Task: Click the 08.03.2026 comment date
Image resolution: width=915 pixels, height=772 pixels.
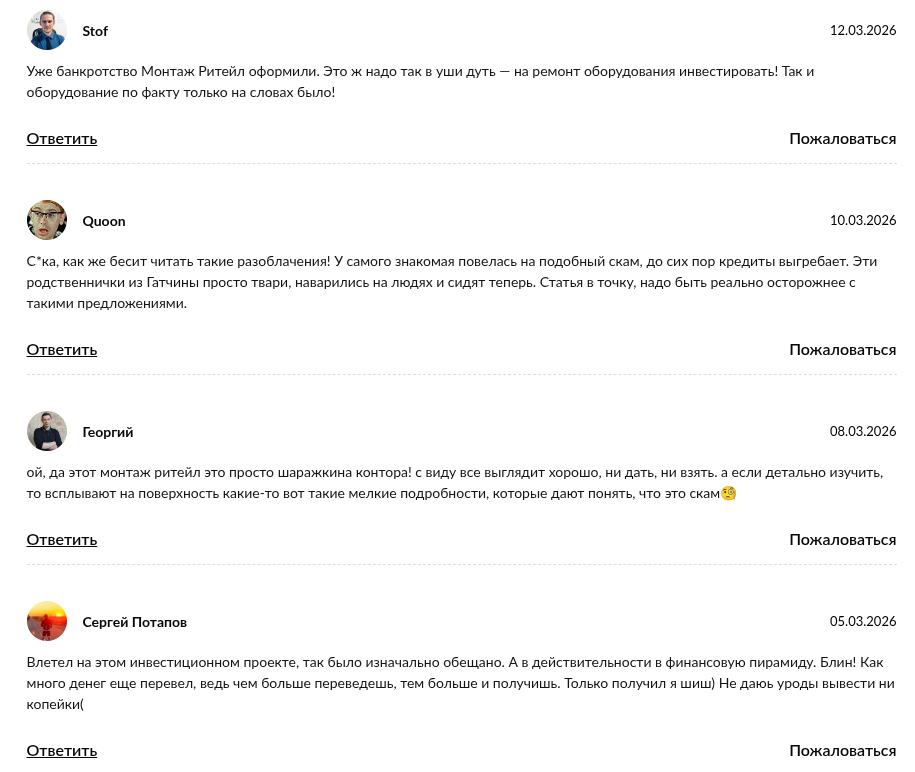Action: point(862,431)
